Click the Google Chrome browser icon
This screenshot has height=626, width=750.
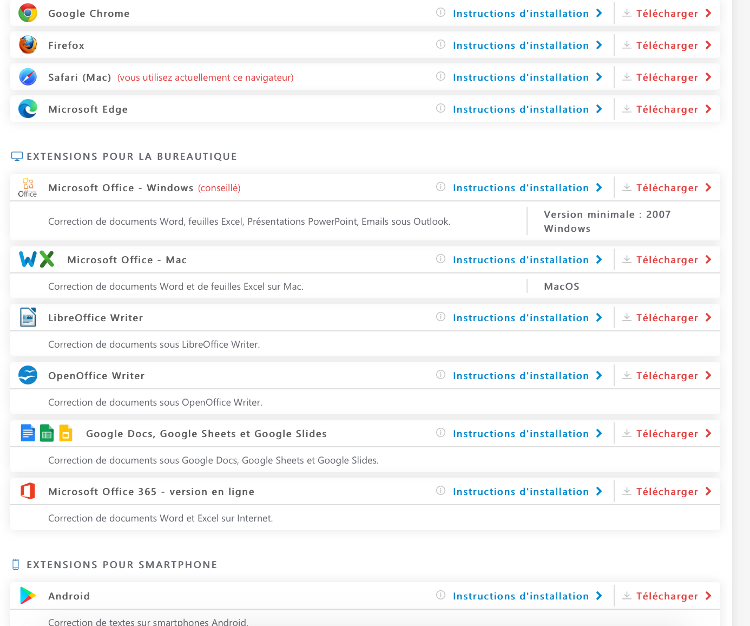click(x=28, y=13)
